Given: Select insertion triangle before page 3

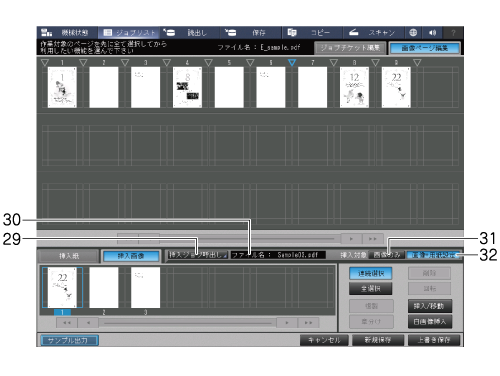Looking at the screenshot, I should 125,62.
